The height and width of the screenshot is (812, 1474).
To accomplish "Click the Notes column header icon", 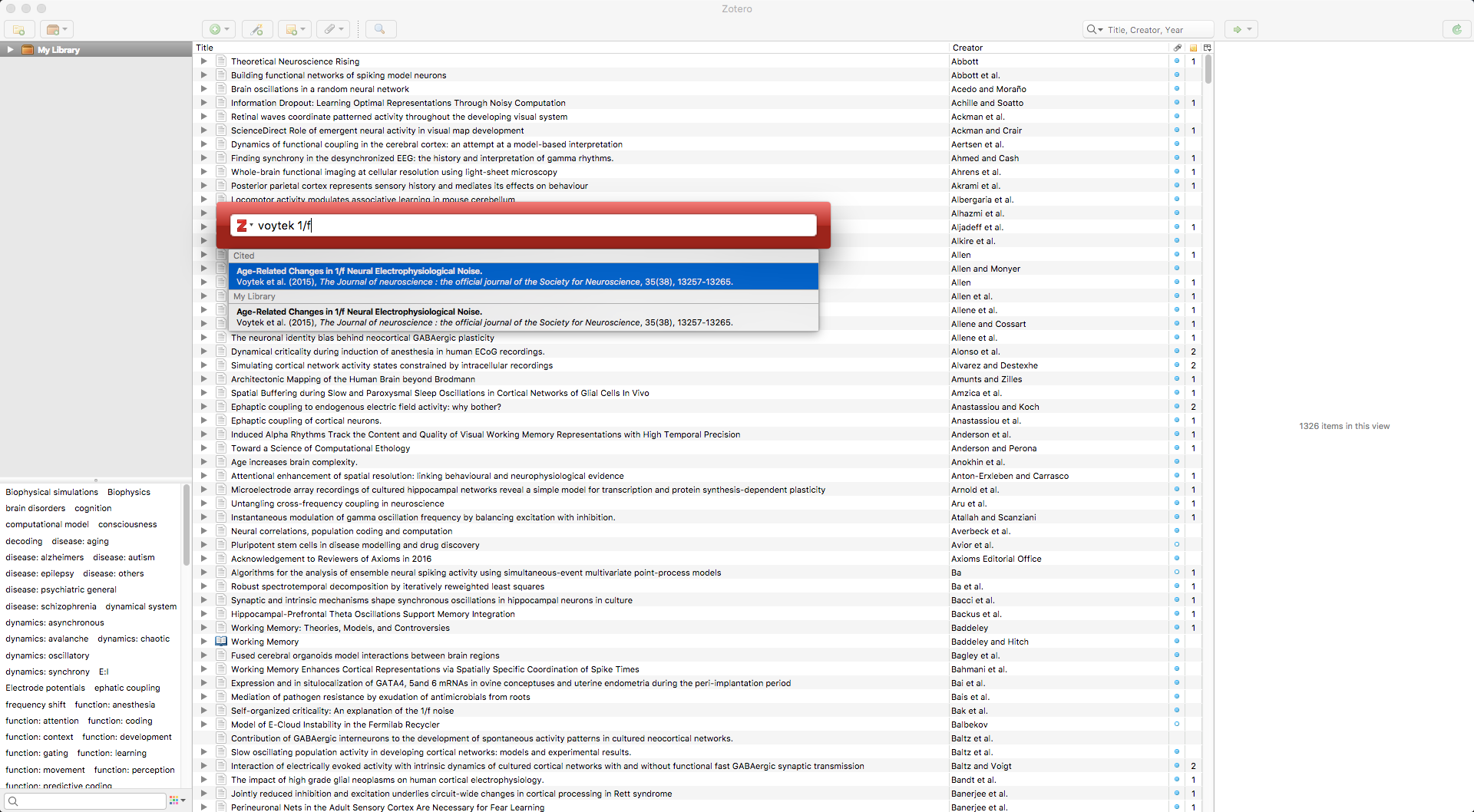I will [1193, 48].
